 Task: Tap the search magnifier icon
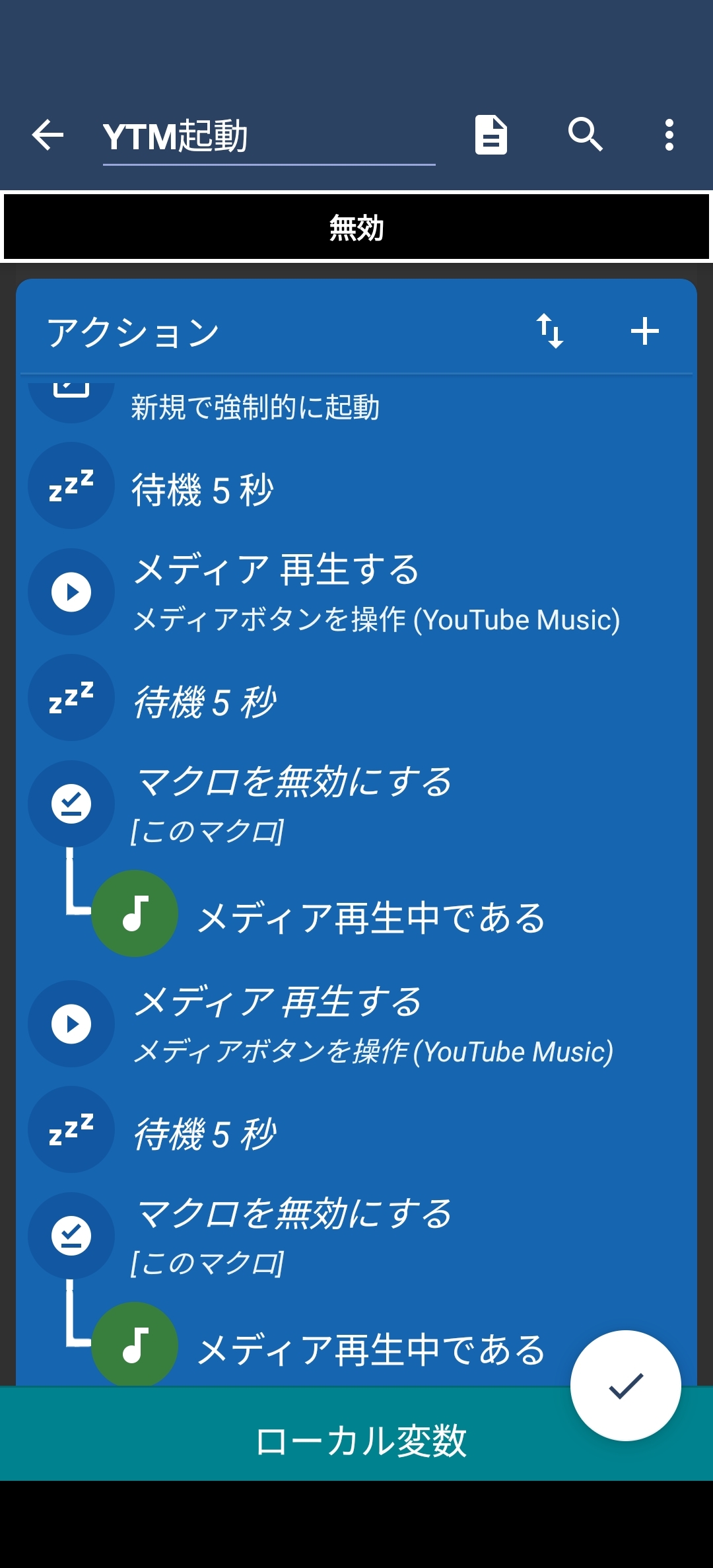(x=585, y=135)
